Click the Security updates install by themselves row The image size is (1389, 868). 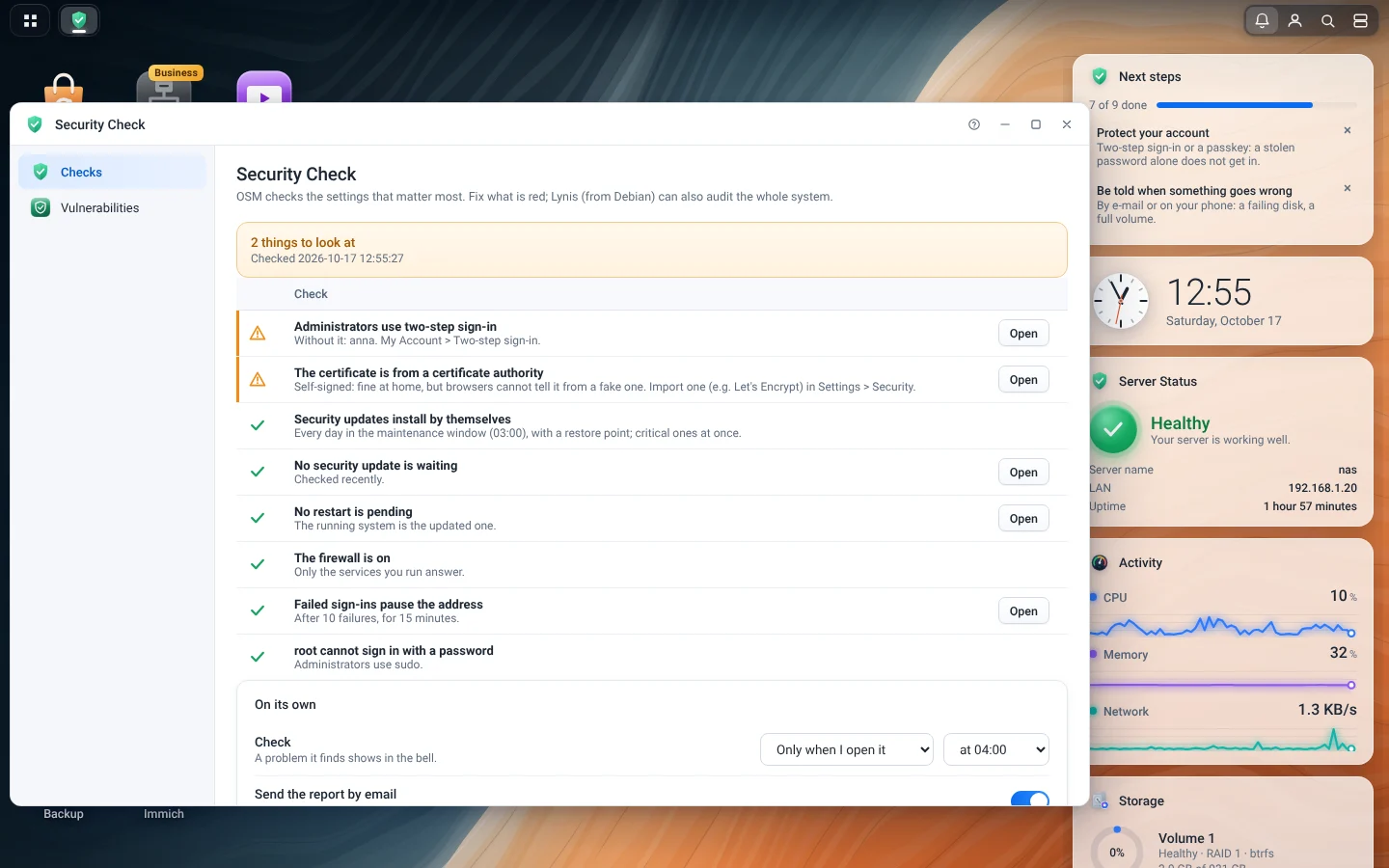pos(652,426)
